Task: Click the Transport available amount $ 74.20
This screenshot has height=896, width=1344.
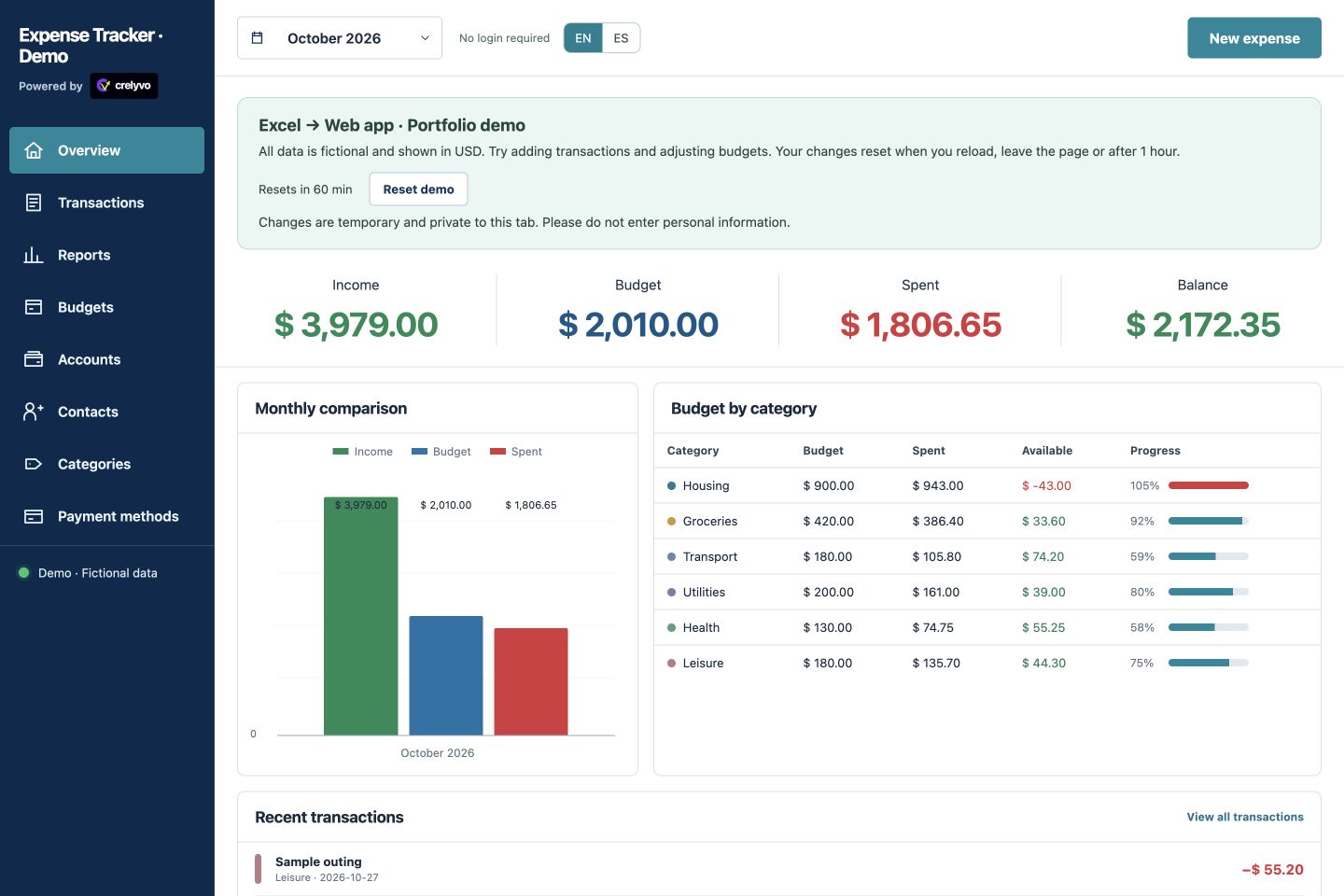Action: pos(1043,556)
